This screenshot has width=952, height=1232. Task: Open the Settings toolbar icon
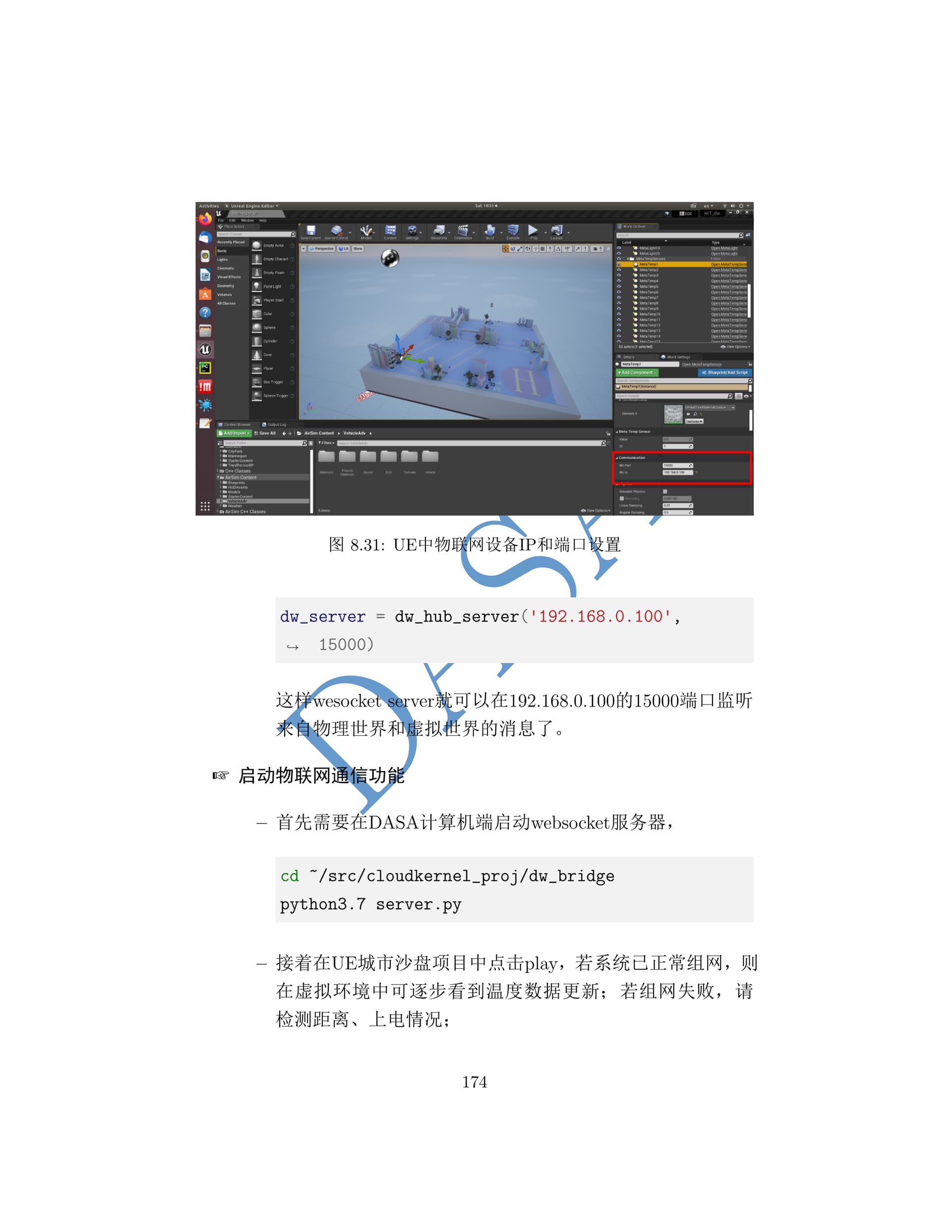coord(413,231)
